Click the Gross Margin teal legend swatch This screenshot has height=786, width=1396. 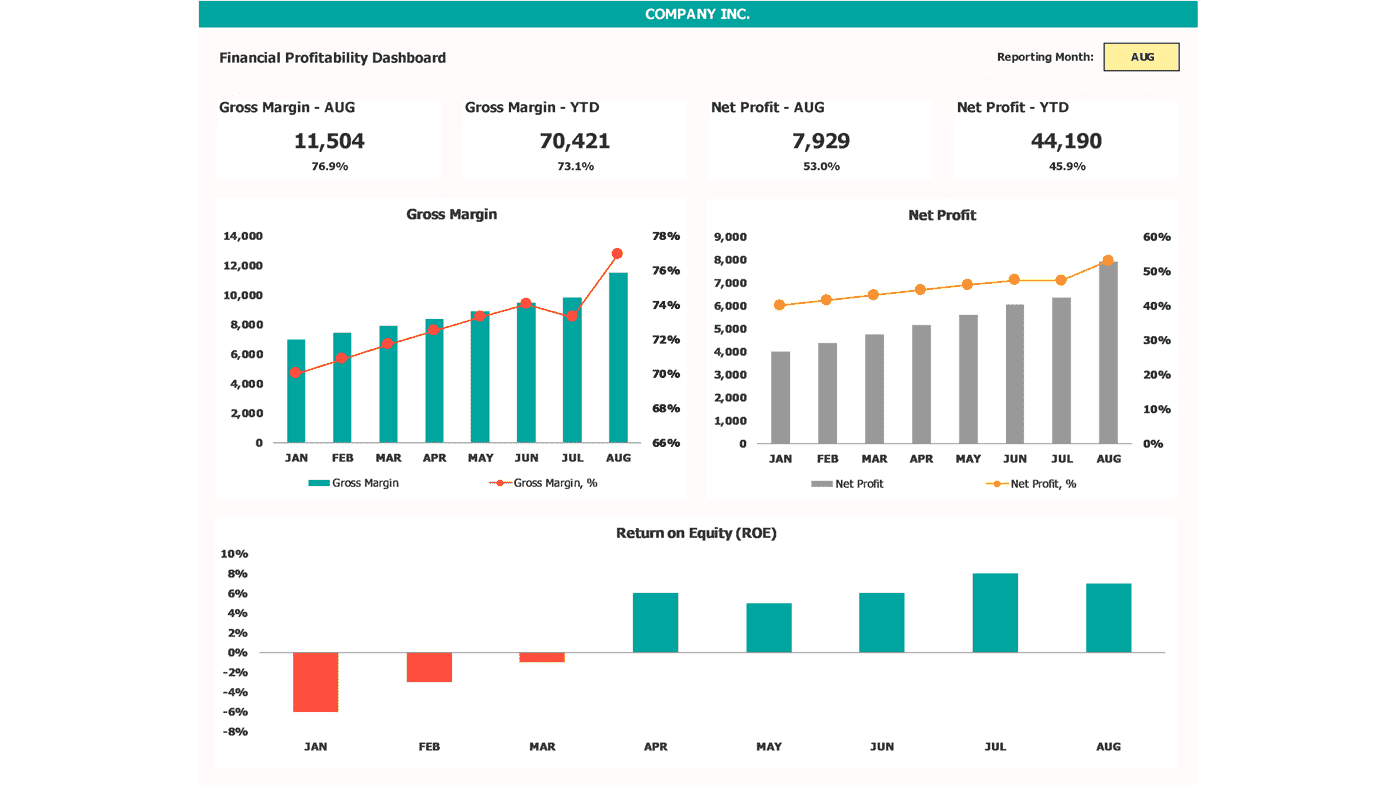[318, 483]
